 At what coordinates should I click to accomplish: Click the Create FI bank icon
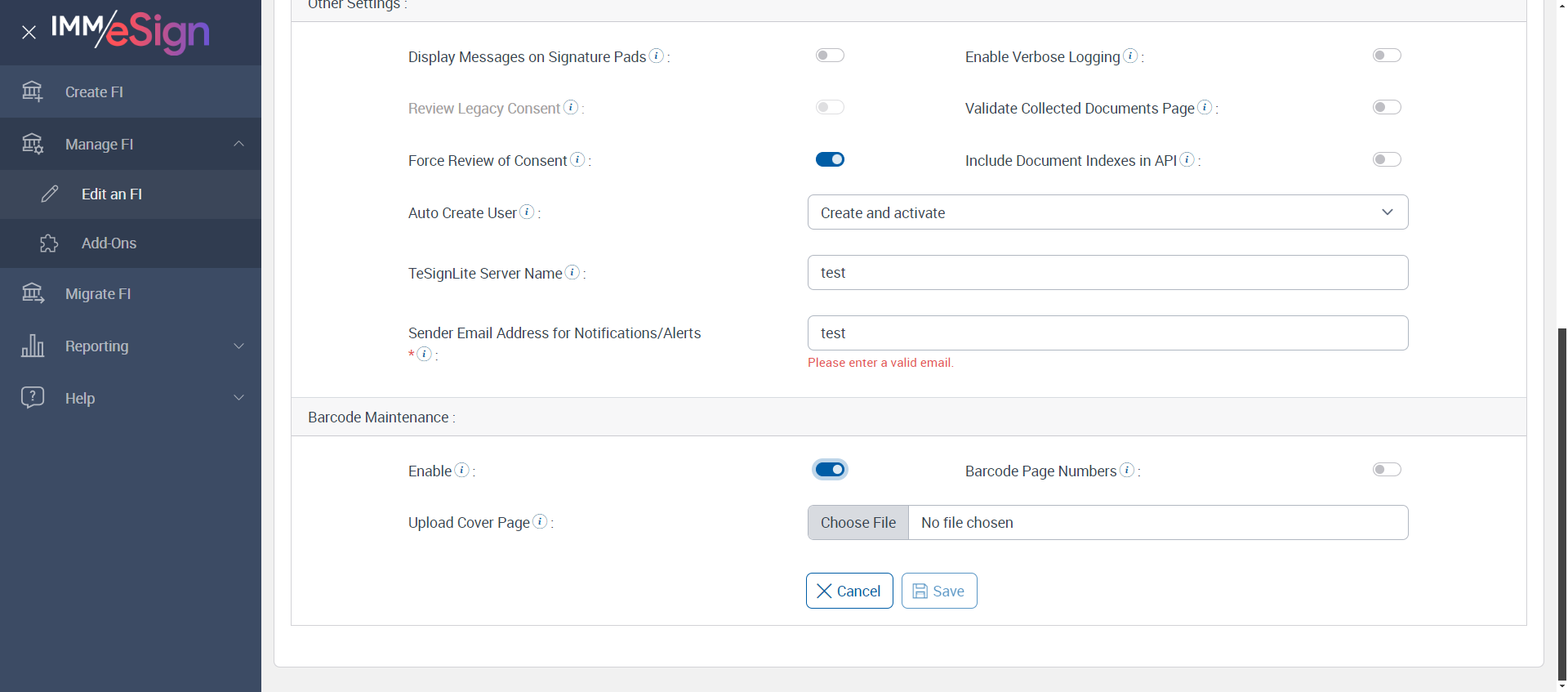click(33, 92)
